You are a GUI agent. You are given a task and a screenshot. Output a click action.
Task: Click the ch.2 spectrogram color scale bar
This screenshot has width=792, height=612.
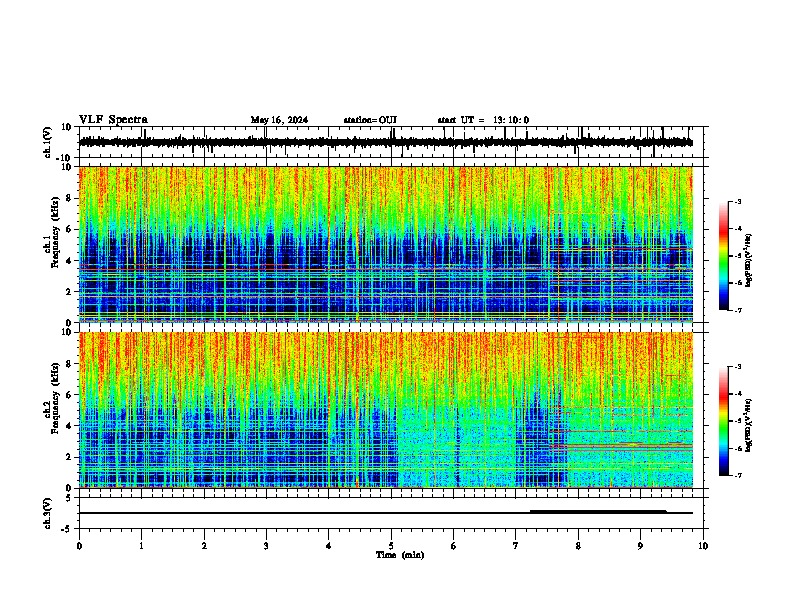(724, 421)
